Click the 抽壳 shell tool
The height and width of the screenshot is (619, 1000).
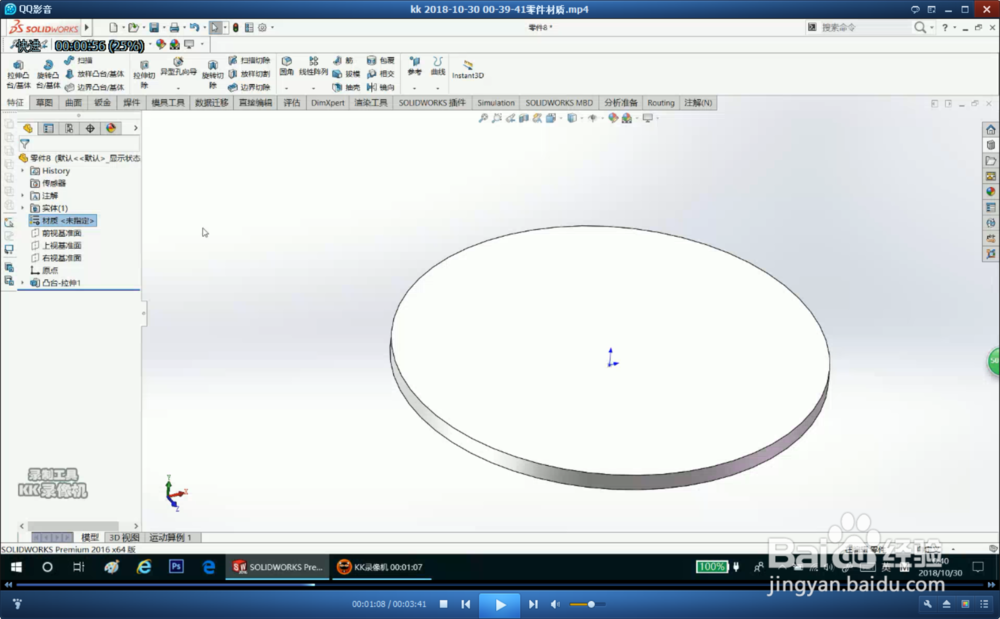point(346,87)
